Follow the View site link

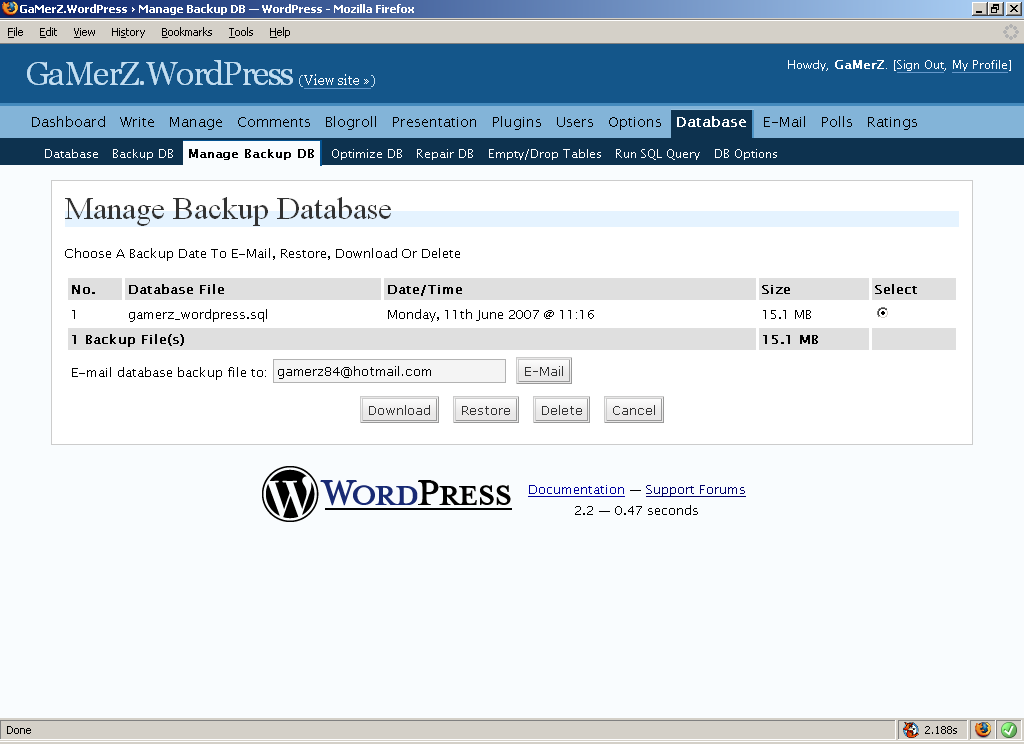tap(337, 80)
